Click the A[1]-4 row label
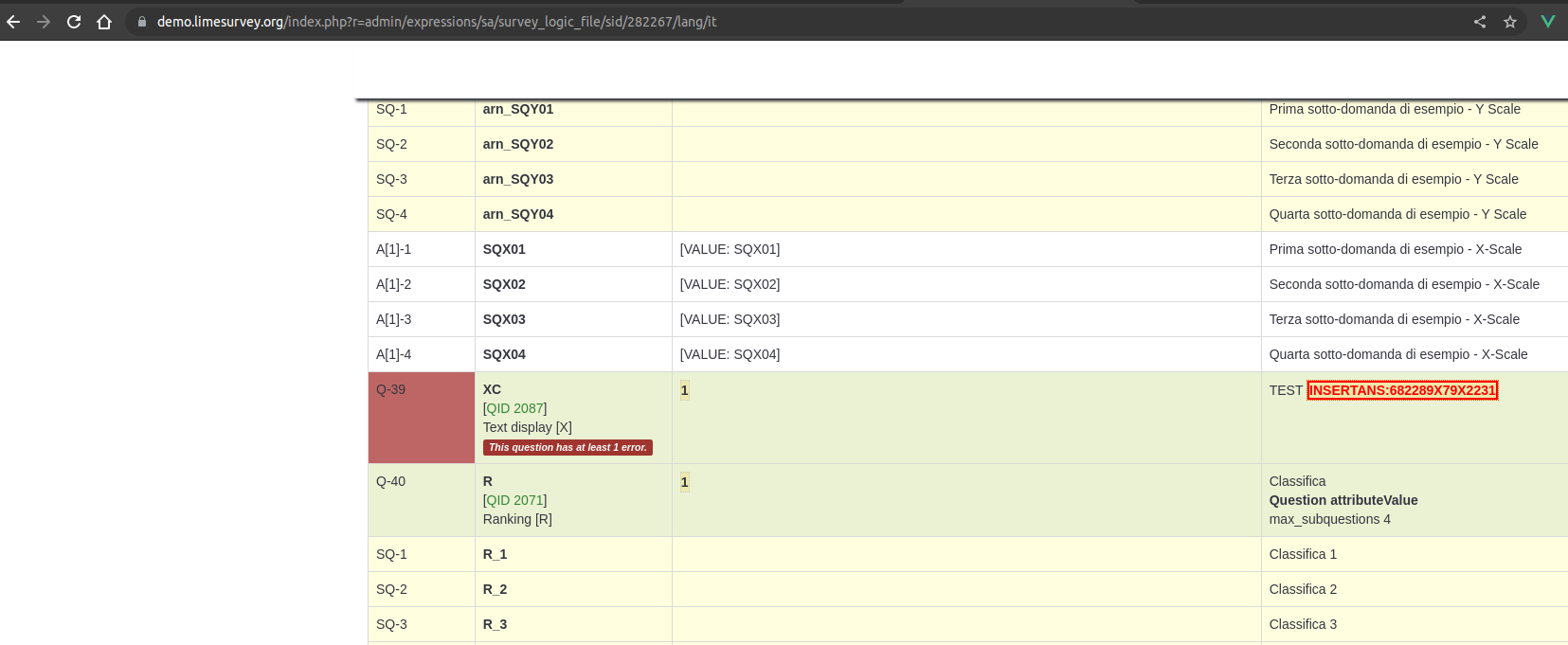Screen dimensions: 1568x645 pyautogui.click(x=393, y=354)
